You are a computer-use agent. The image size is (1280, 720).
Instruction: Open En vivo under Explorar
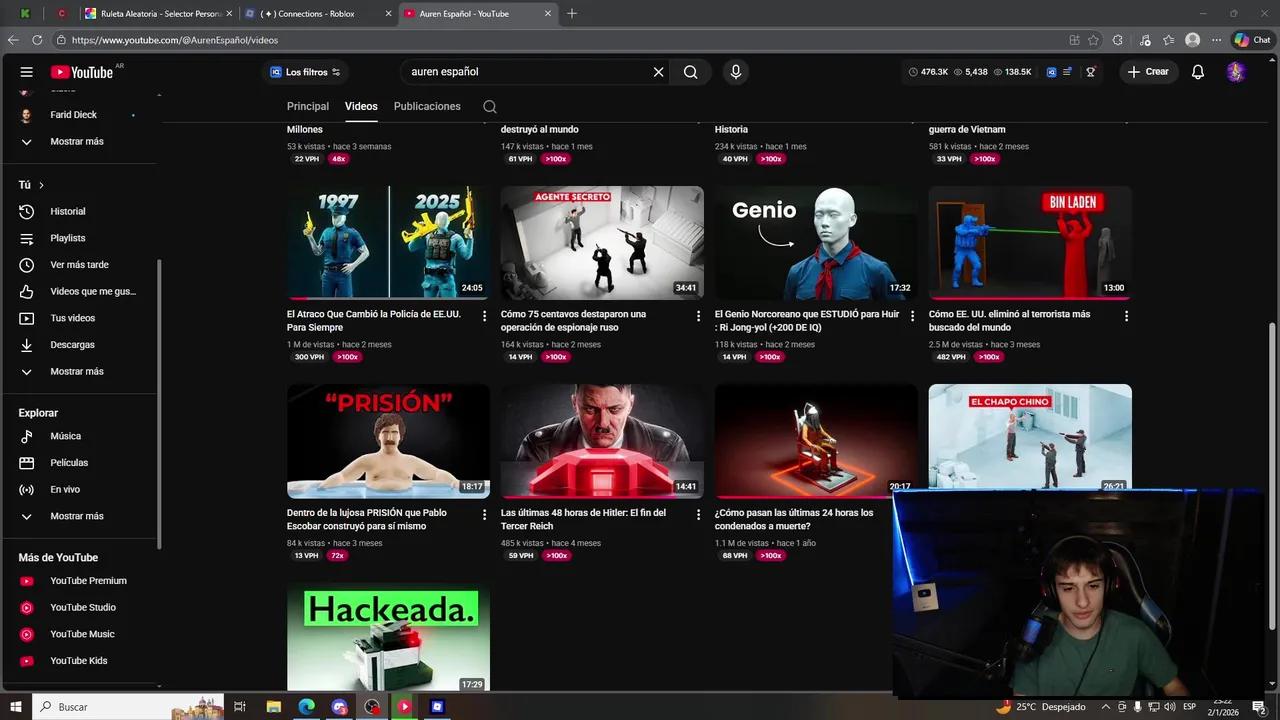click(x=78, y=489)
